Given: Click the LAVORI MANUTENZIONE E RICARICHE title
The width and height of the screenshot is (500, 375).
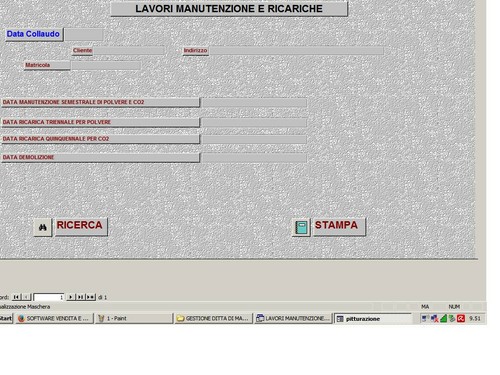Looking at the screenshot, I should point(229,9).
